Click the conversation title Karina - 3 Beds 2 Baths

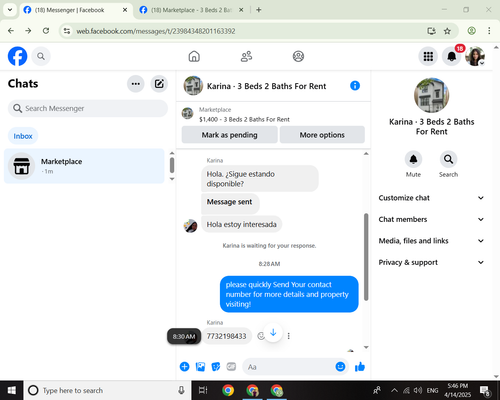[x=266, y=86]
